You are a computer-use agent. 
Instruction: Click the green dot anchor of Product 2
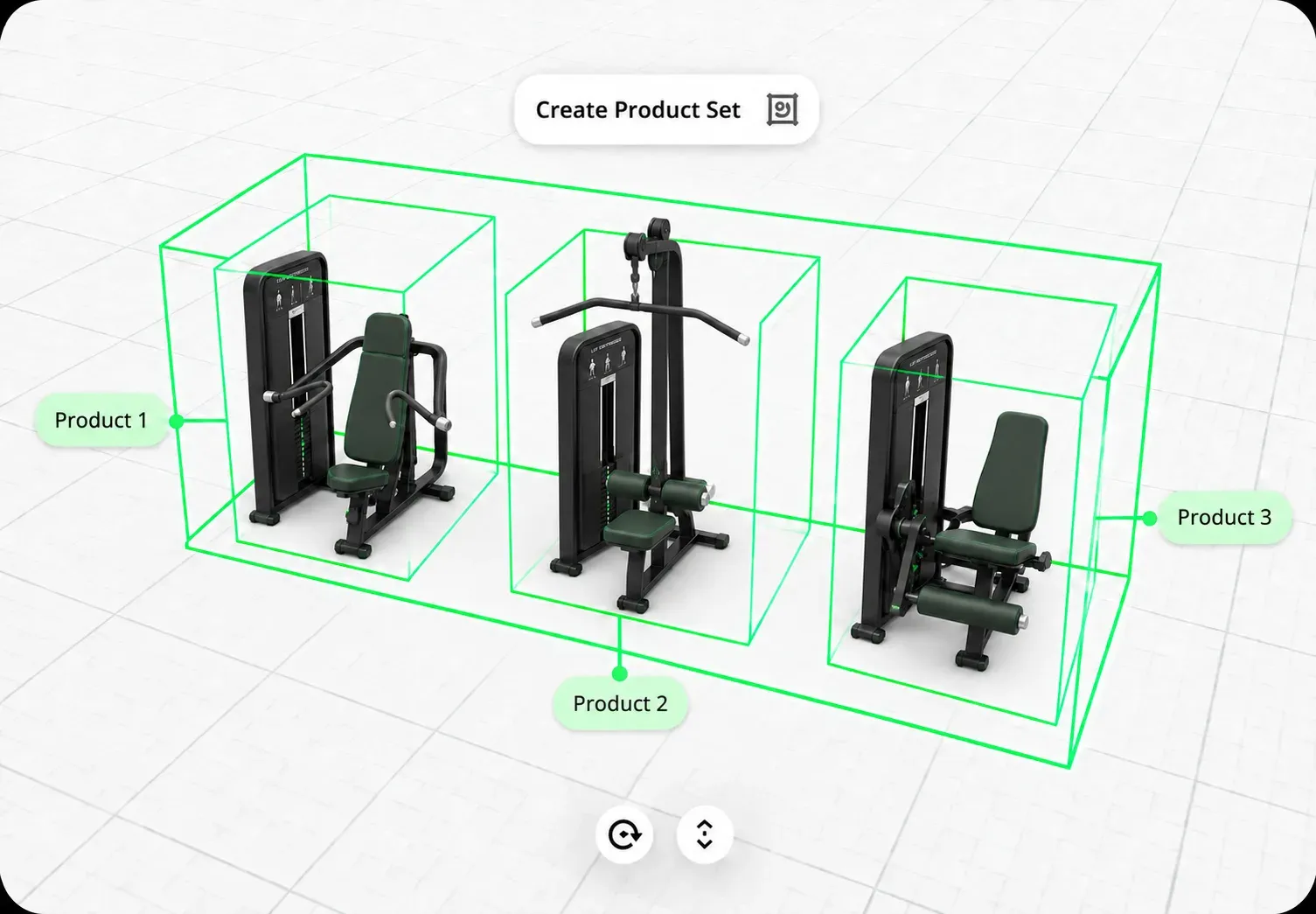click(x=620, y=673)
